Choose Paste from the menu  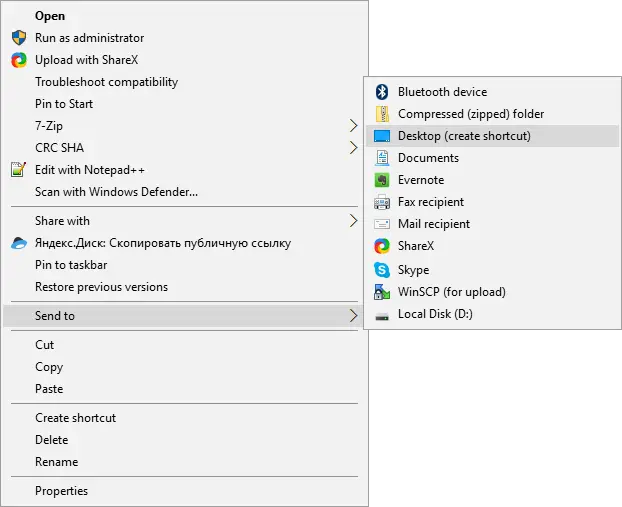[x=184, y=389]
